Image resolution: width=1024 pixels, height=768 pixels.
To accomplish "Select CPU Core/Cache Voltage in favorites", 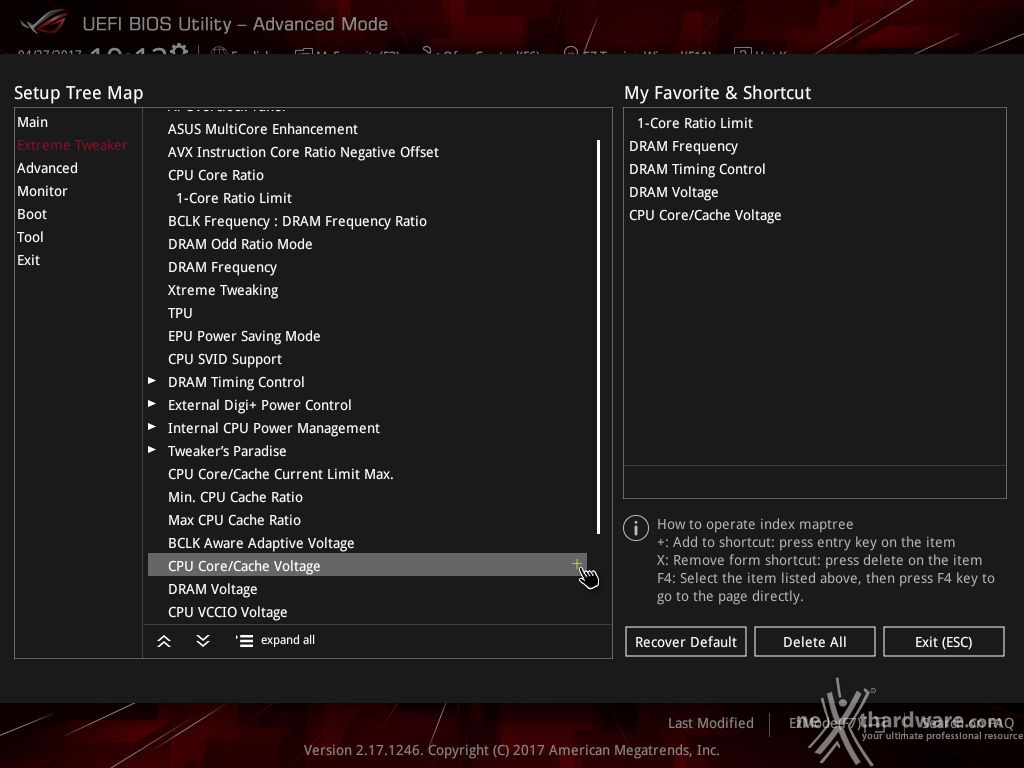I will coord(705,215).
